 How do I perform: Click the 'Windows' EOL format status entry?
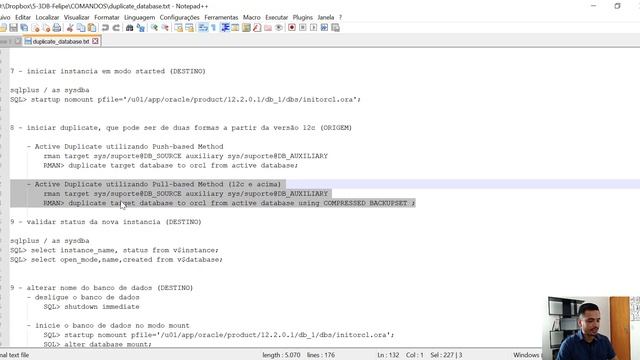click(527, 355)
